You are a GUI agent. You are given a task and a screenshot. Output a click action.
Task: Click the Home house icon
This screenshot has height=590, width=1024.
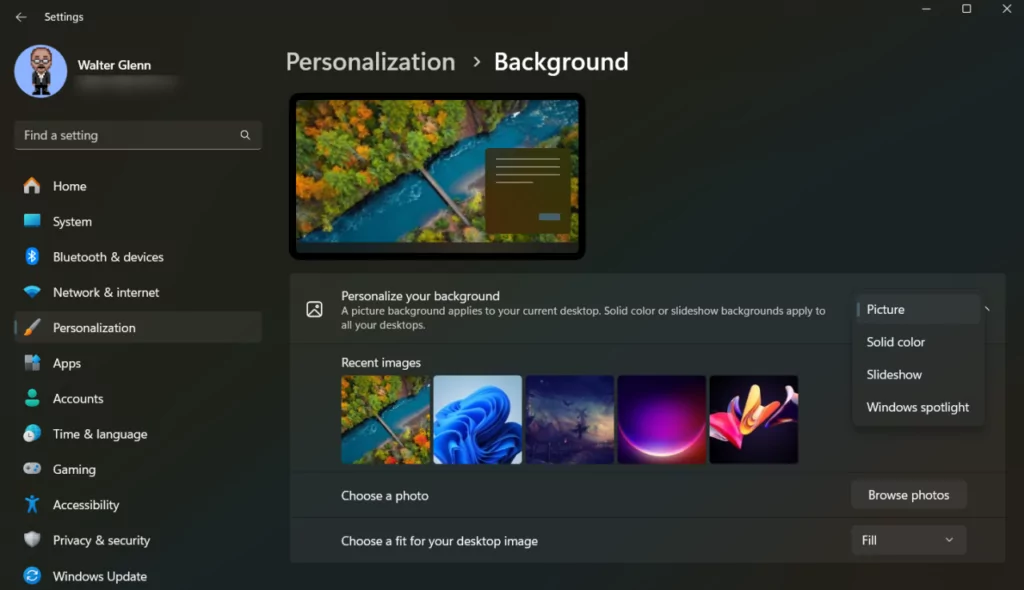click(x=31, y=186)
